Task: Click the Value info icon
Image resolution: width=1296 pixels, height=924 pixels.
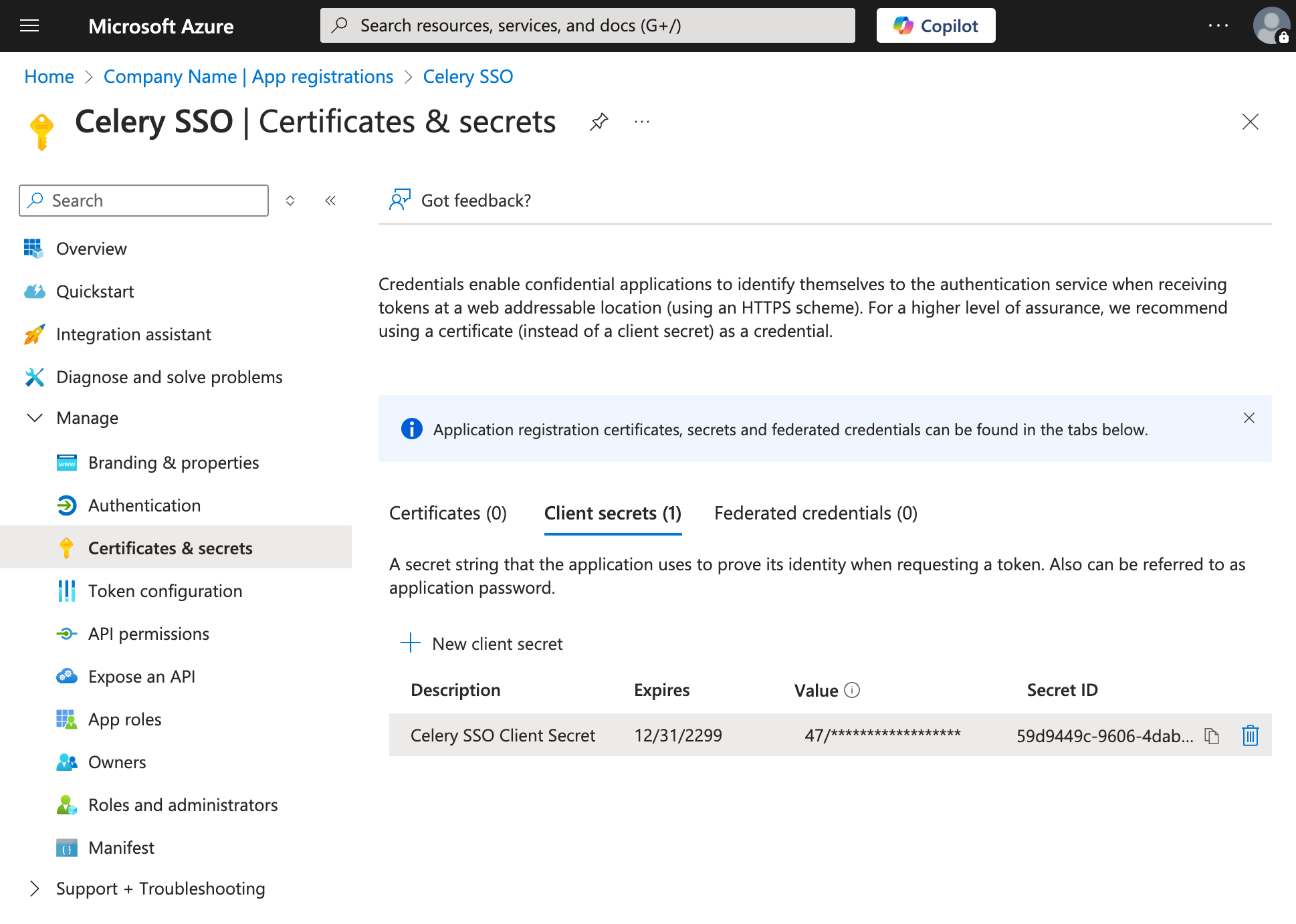Action: [852, 690]
